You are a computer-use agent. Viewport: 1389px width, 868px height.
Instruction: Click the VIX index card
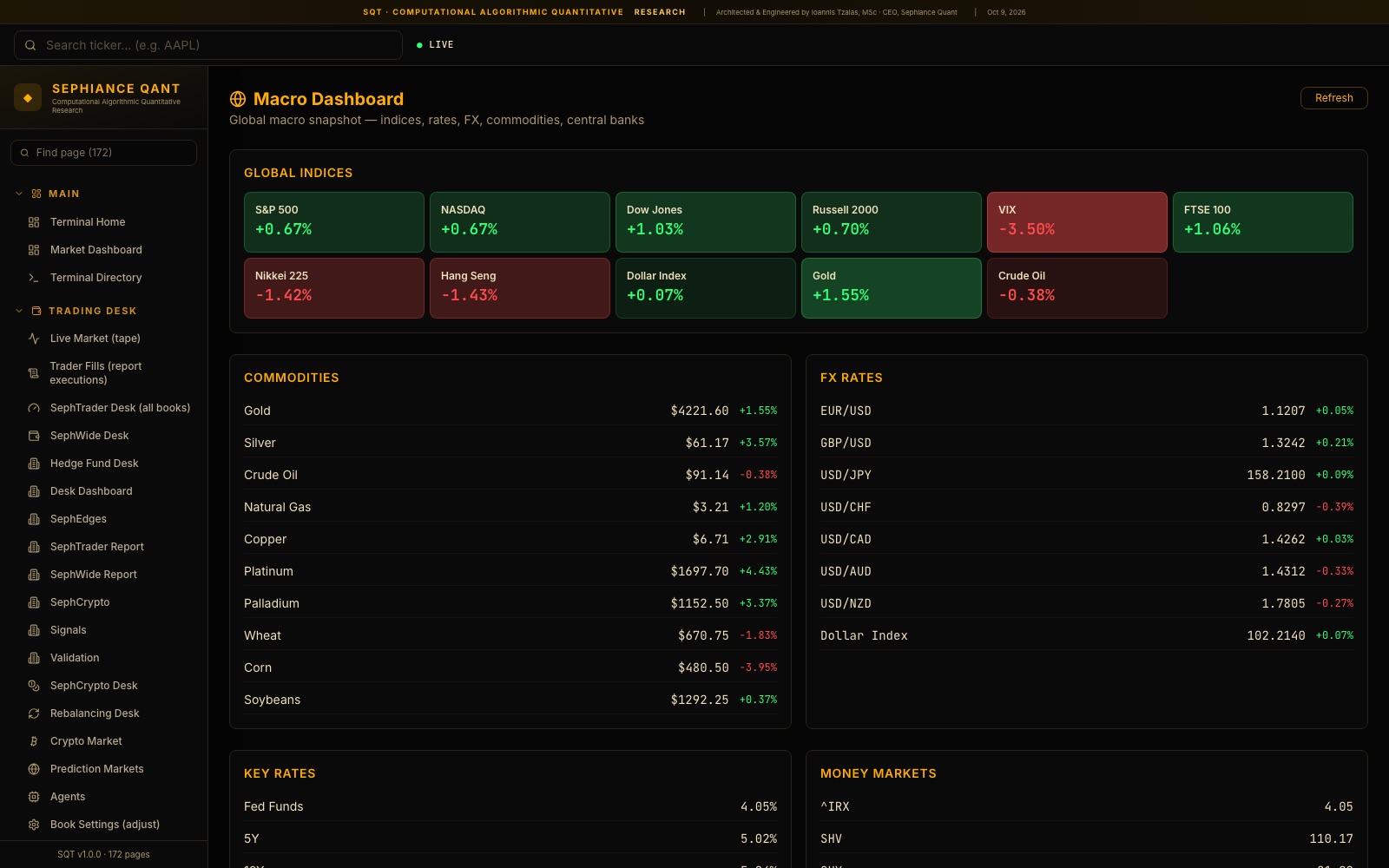(x=1077, y=222)
